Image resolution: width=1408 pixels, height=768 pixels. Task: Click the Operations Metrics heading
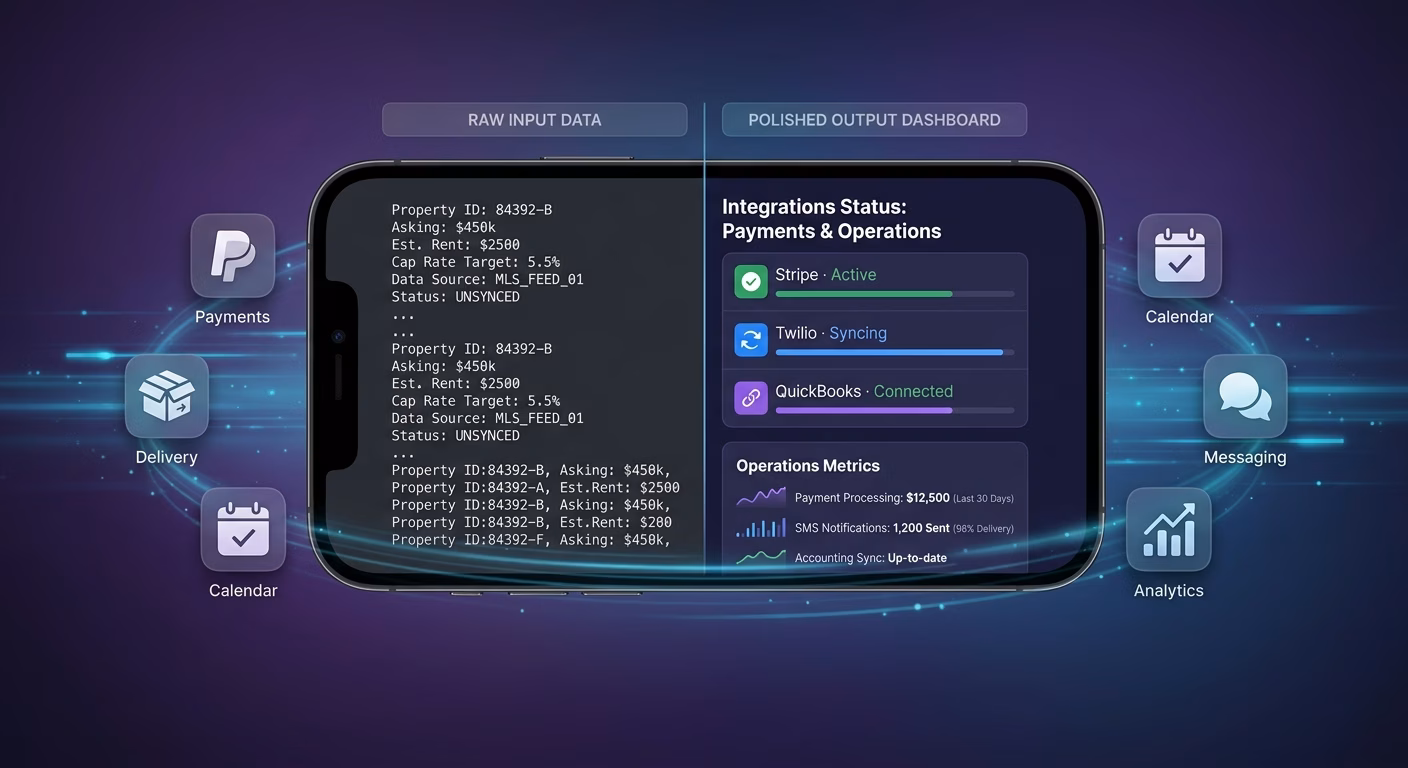click(x=808, y=466)
